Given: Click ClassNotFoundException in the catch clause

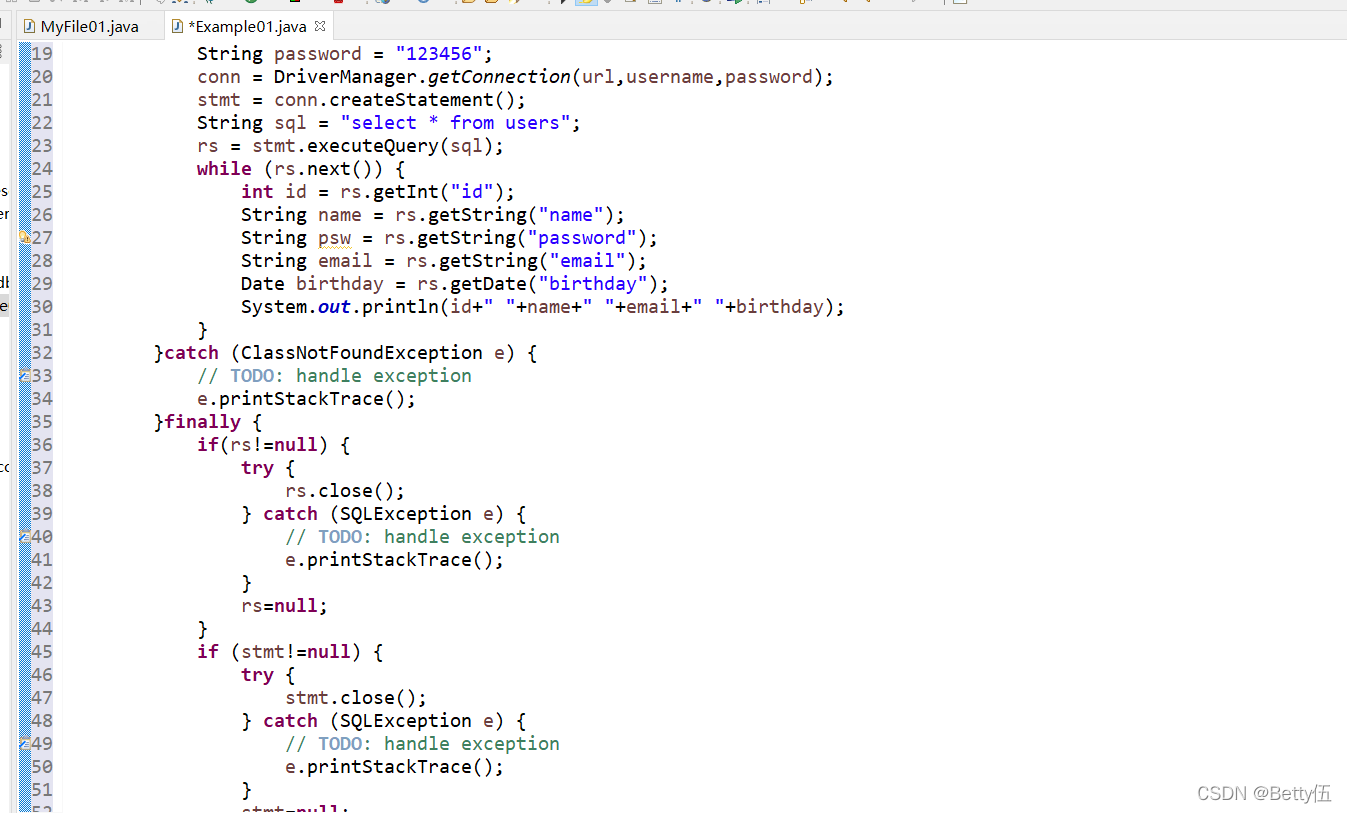Looking at the screenshot, I should click(362, 353).
